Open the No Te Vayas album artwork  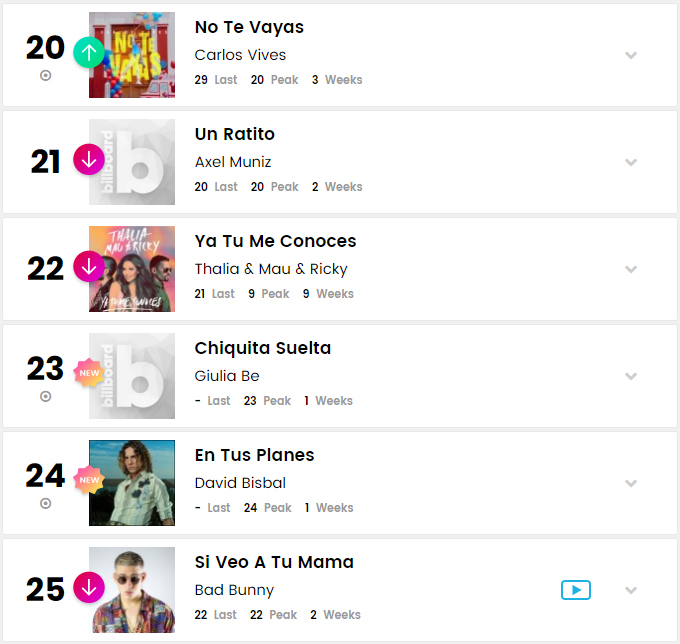tap(132, 55)
